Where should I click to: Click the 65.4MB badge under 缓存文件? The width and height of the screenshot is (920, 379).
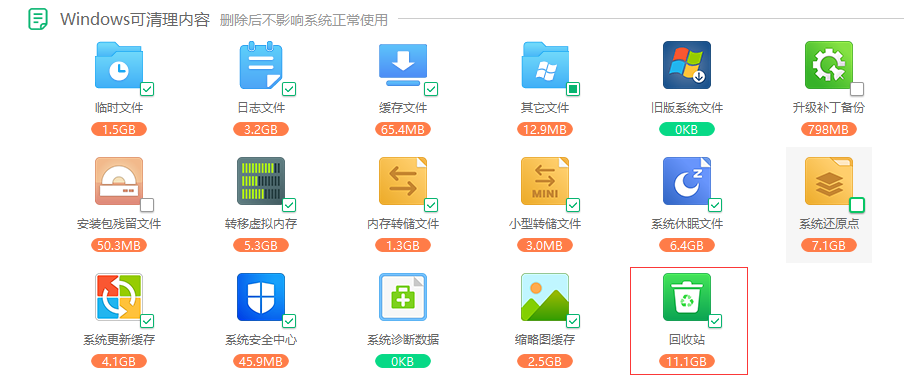[403, 129]
